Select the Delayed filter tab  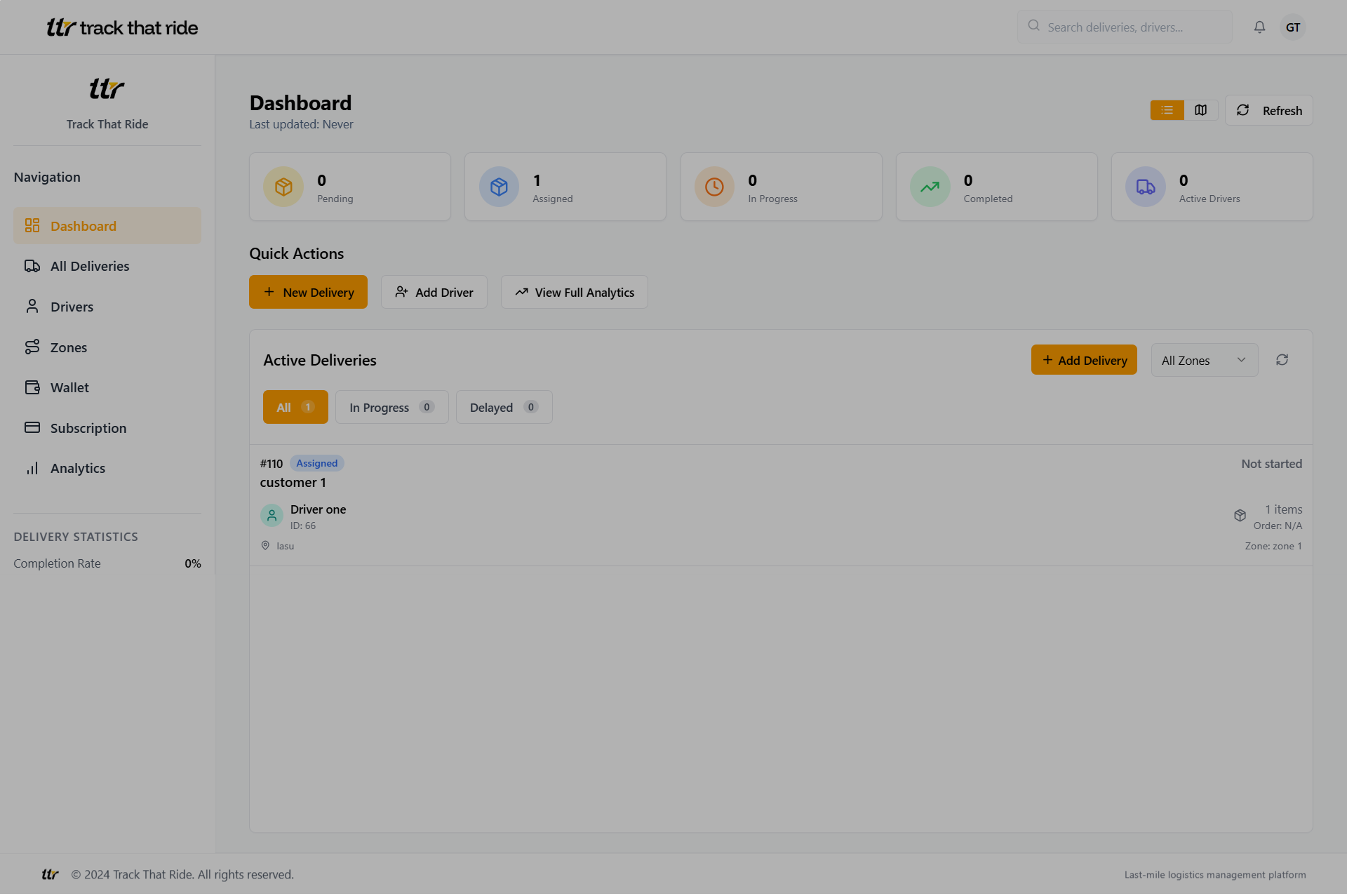pos(503,407)
